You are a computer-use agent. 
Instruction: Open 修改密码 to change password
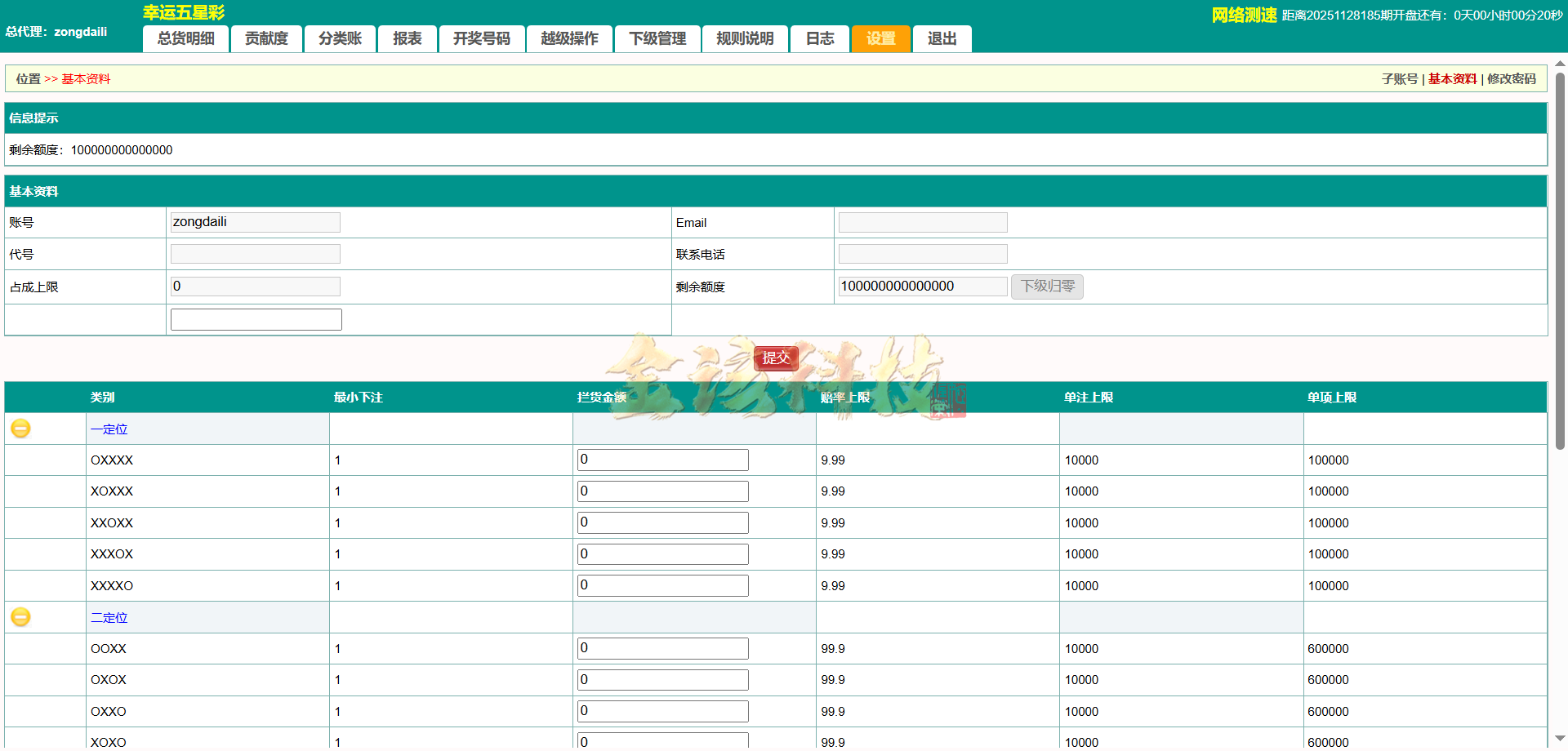1512,78
